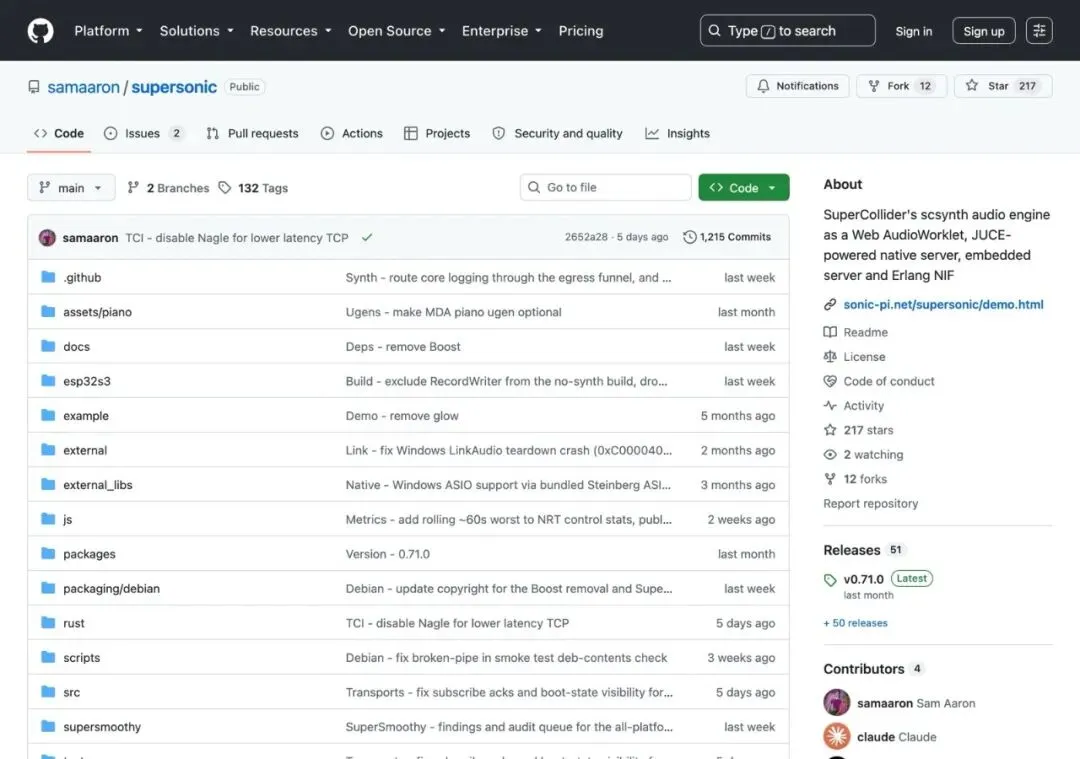Click the eye icon by 2 watching

(x=830, y=455)
